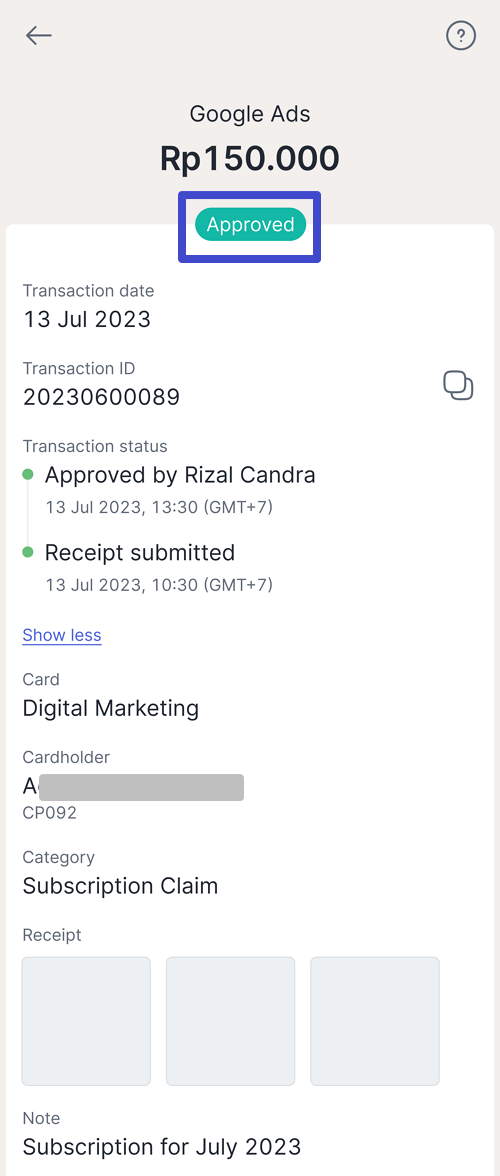Viewport: 500px width, 1176px height.
Task: Tap the cardholder code CP092
Action: pyautogui.click(x=49, y=813)
